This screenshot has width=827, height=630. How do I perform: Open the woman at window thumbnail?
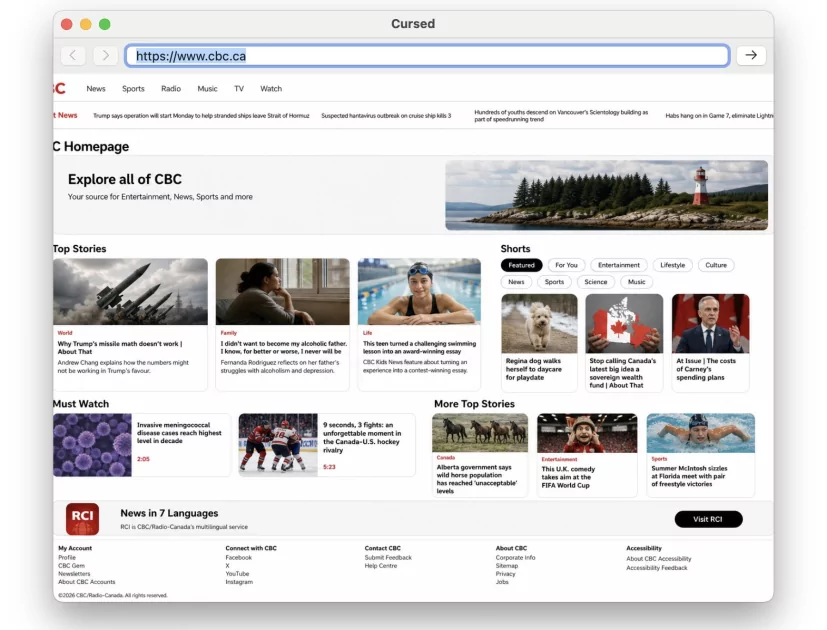tap(283, 291)
